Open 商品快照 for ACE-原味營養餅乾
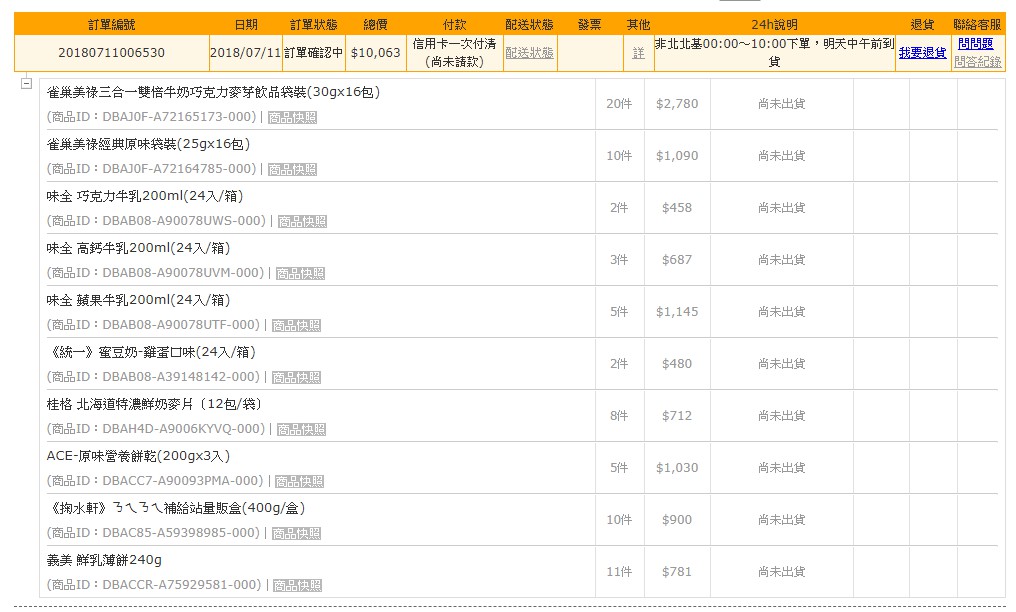 [299, 481]
